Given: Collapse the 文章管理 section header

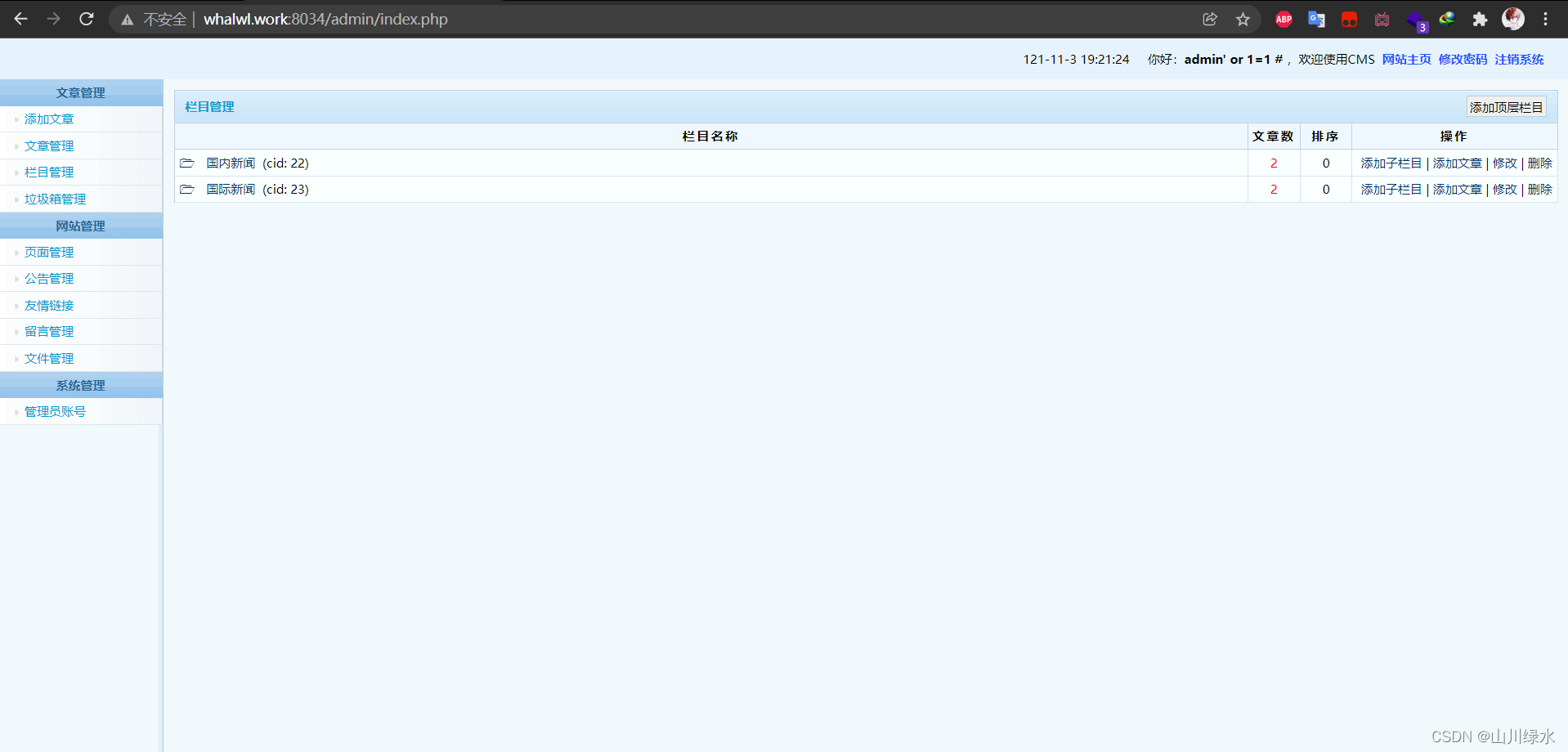Looking at the screenshot, I should 81,92.
